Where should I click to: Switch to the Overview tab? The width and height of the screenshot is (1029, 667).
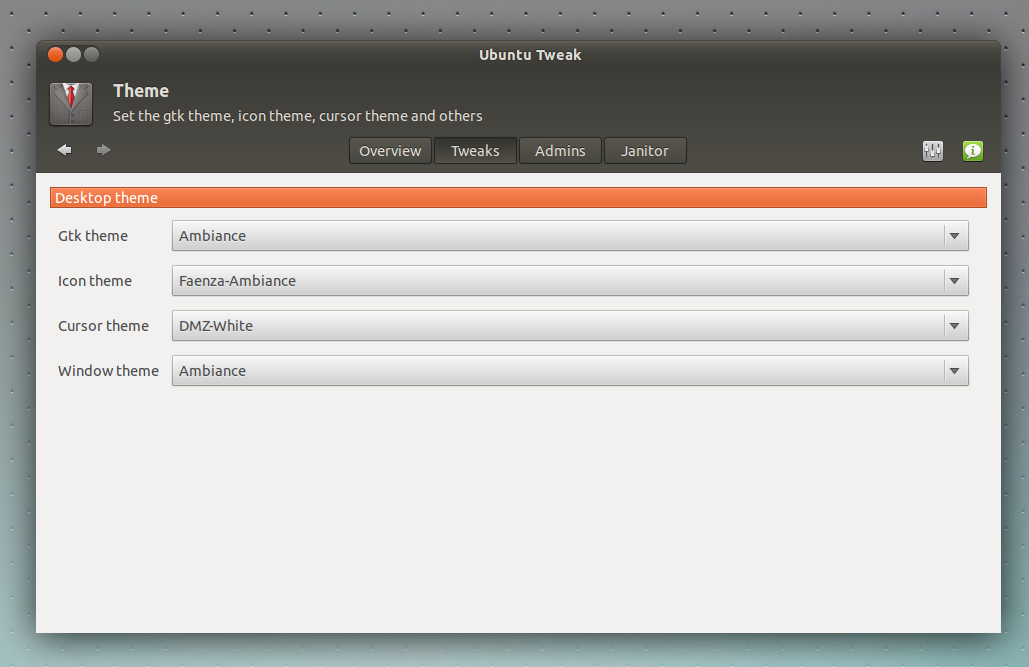click(390, 151)
